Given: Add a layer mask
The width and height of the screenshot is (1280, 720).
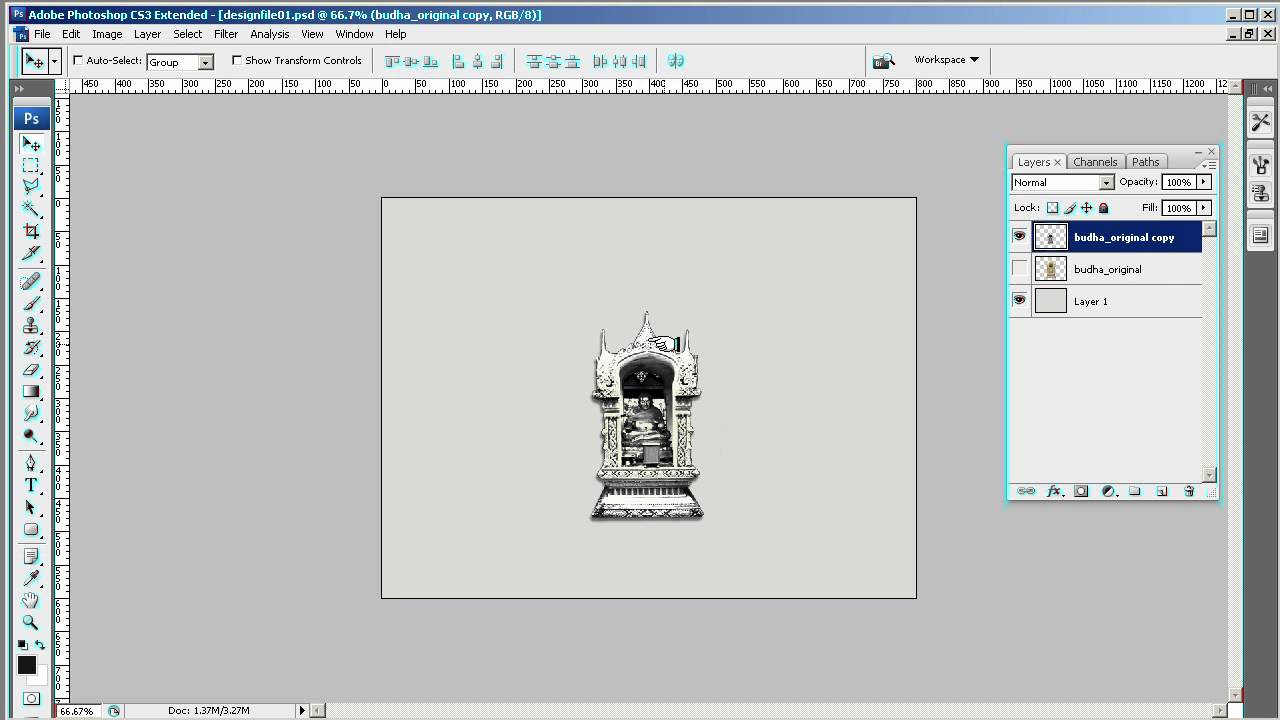Looking at the screenshot, I should [x=1081, y=491].
